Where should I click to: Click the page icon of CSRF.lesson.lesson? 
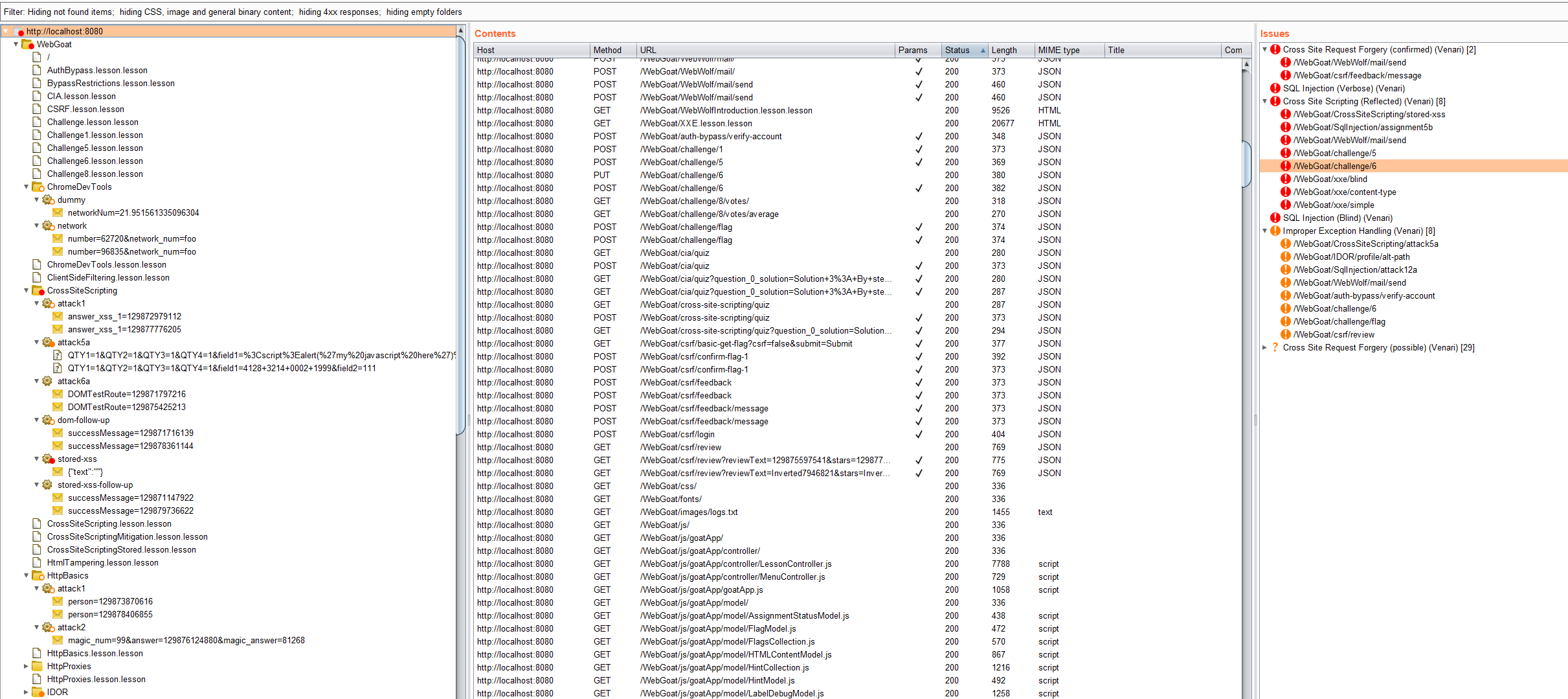pyautogui.click(x=37, y=109)
